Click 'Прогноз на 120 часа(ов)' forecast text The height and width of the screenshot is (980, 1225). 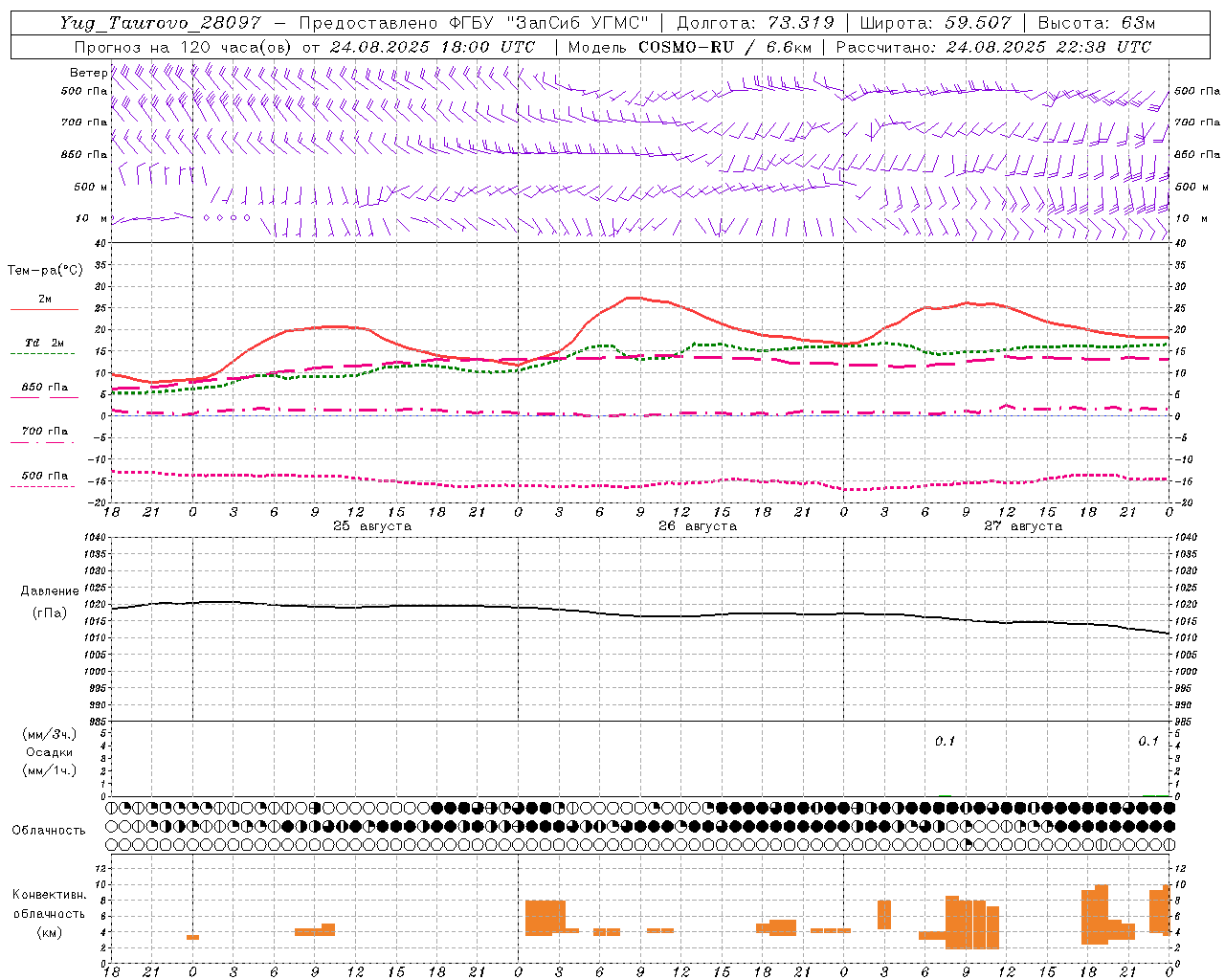coord(184,47)
